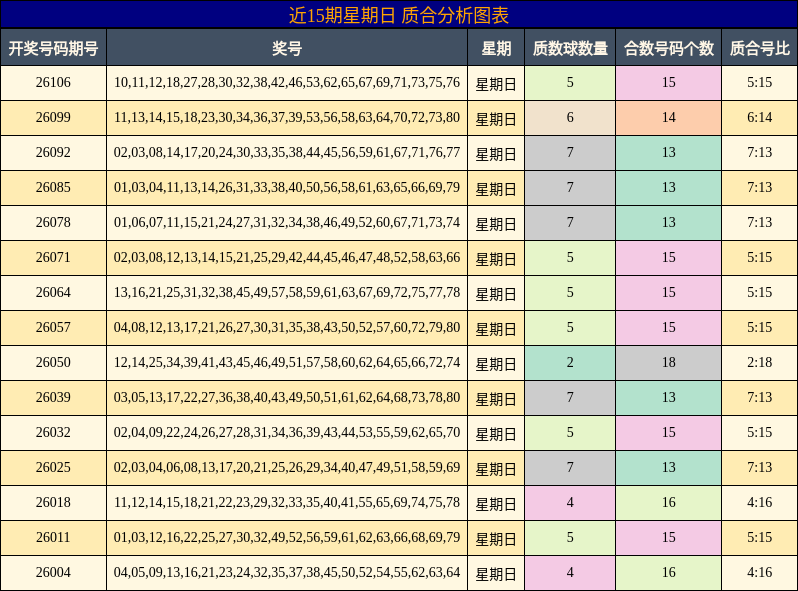Select the 质合号比 column header
The image size is (798, 591).
pos(759,48)
